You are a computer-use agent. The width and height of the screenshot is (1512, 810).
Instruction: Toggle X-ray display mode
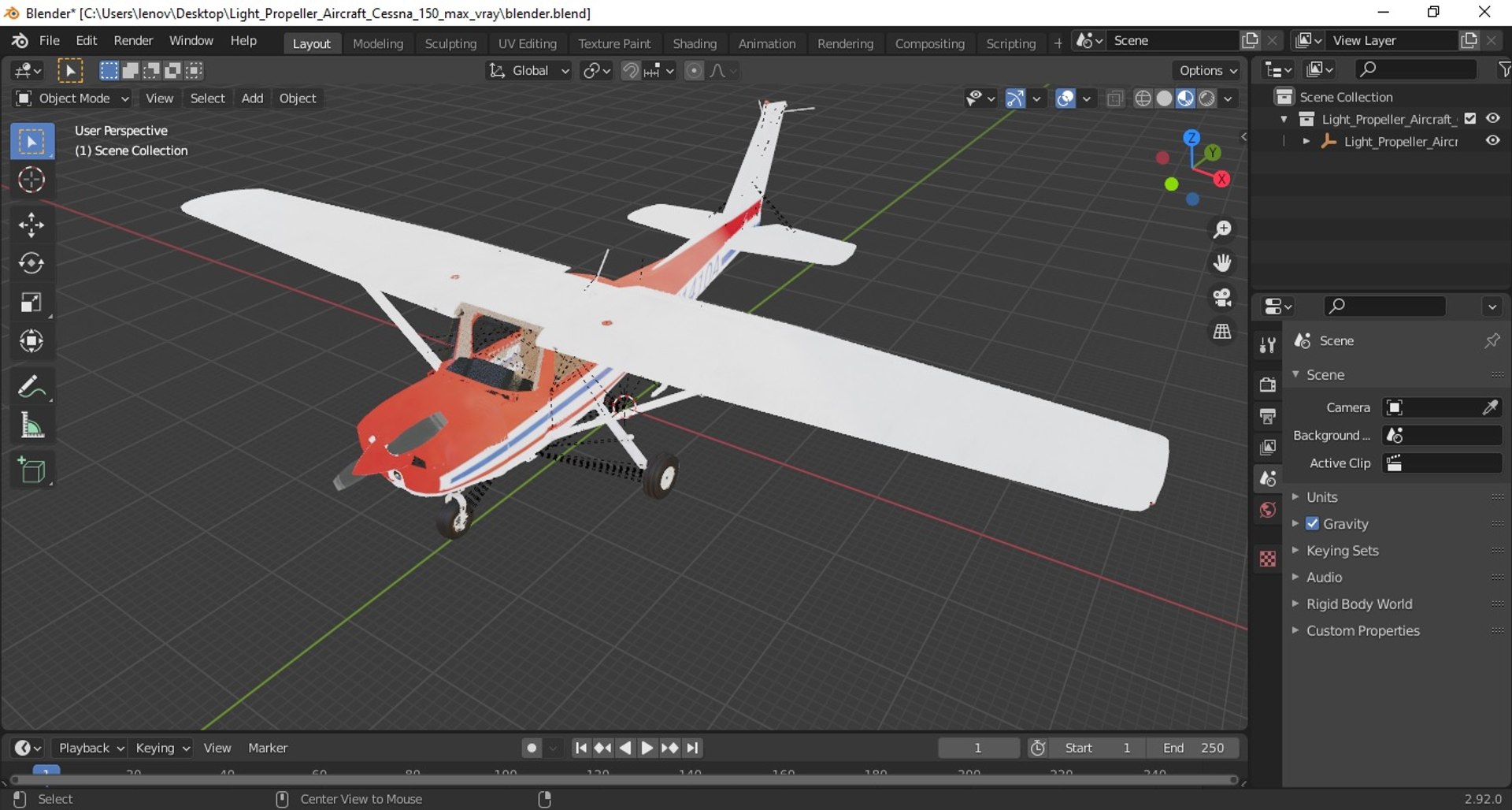coord(1114,98)
